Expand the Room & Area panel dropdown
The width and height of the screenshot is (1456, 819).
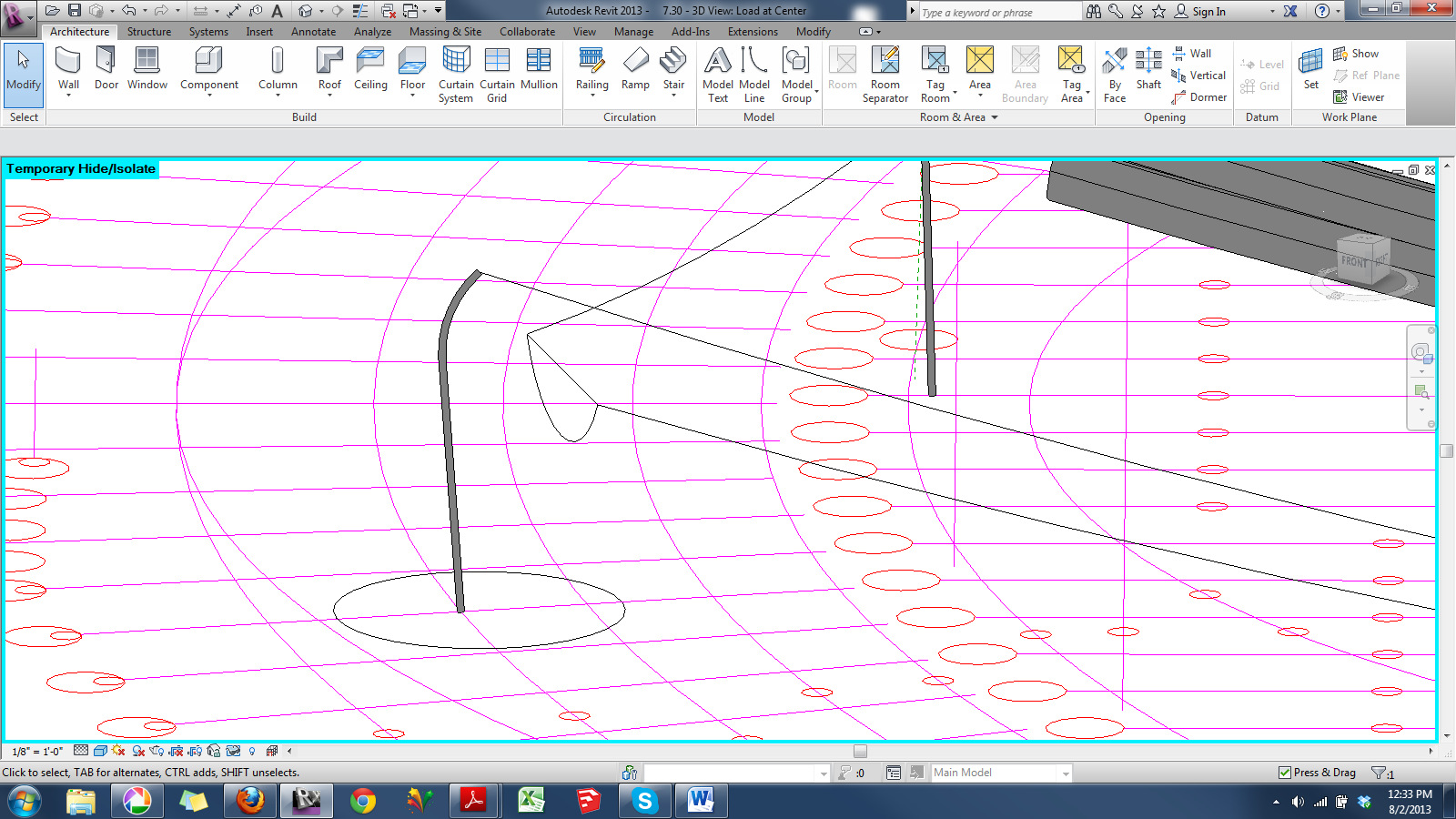[x=995, y=117]
